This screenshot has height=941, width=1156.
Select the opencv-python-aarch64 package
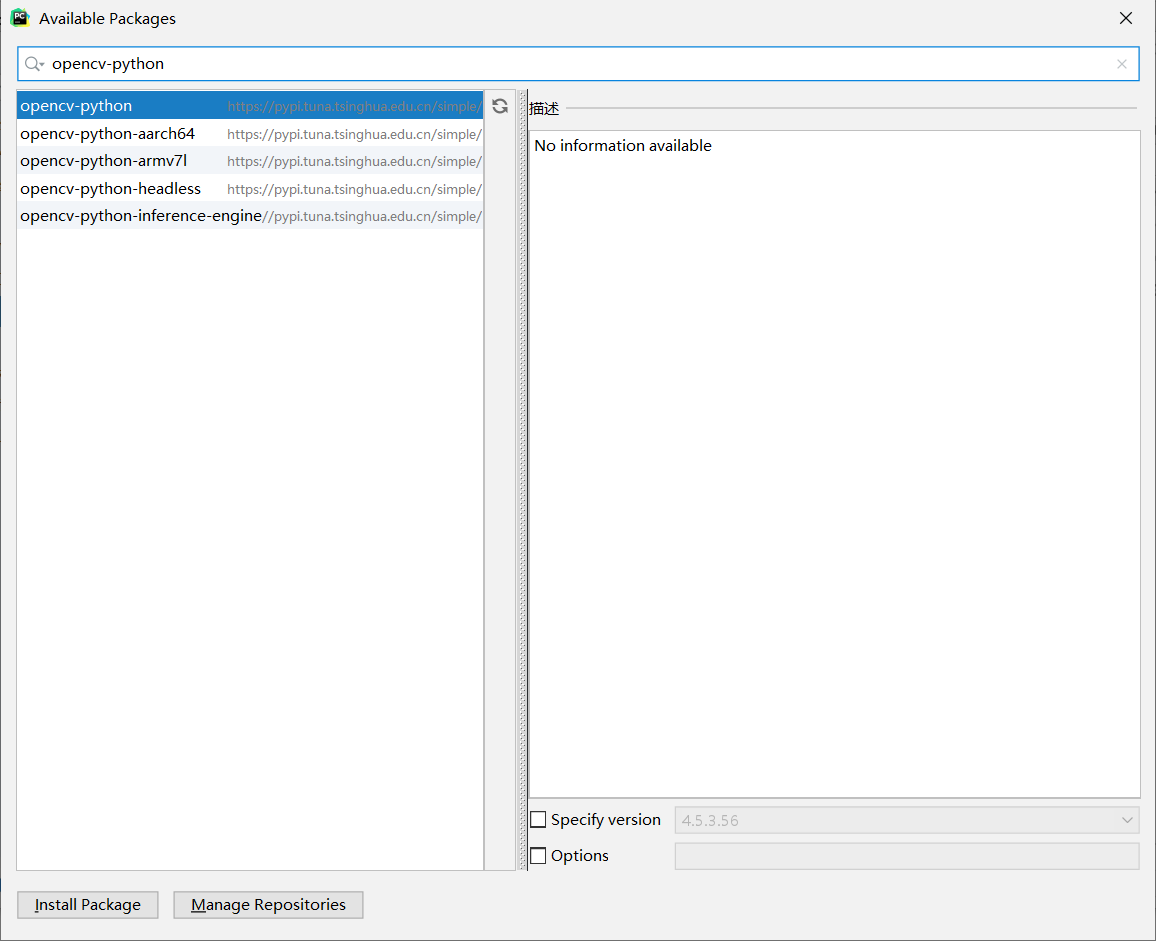(x=250, y=133)
